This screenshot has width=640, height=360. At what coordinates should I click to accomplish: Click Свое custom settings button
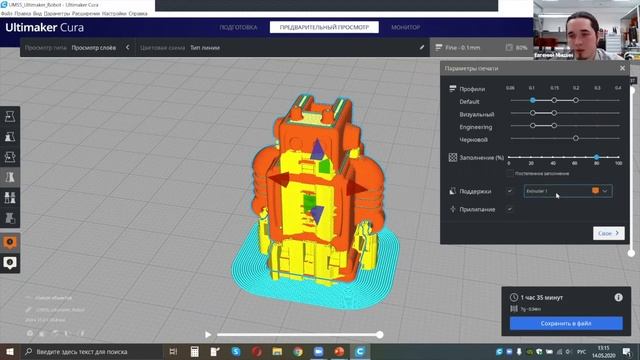(x=609, y=233)
